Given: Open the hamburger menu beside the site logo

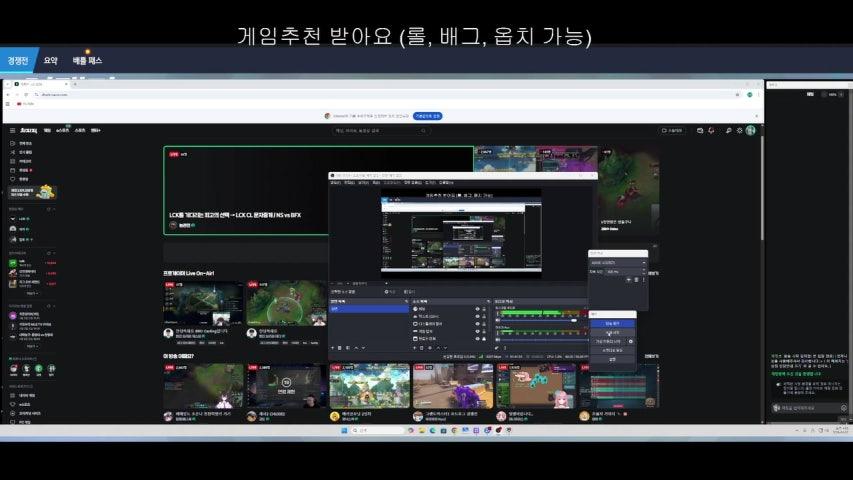Looking at the screenshot, I should (x=12, y=130).
